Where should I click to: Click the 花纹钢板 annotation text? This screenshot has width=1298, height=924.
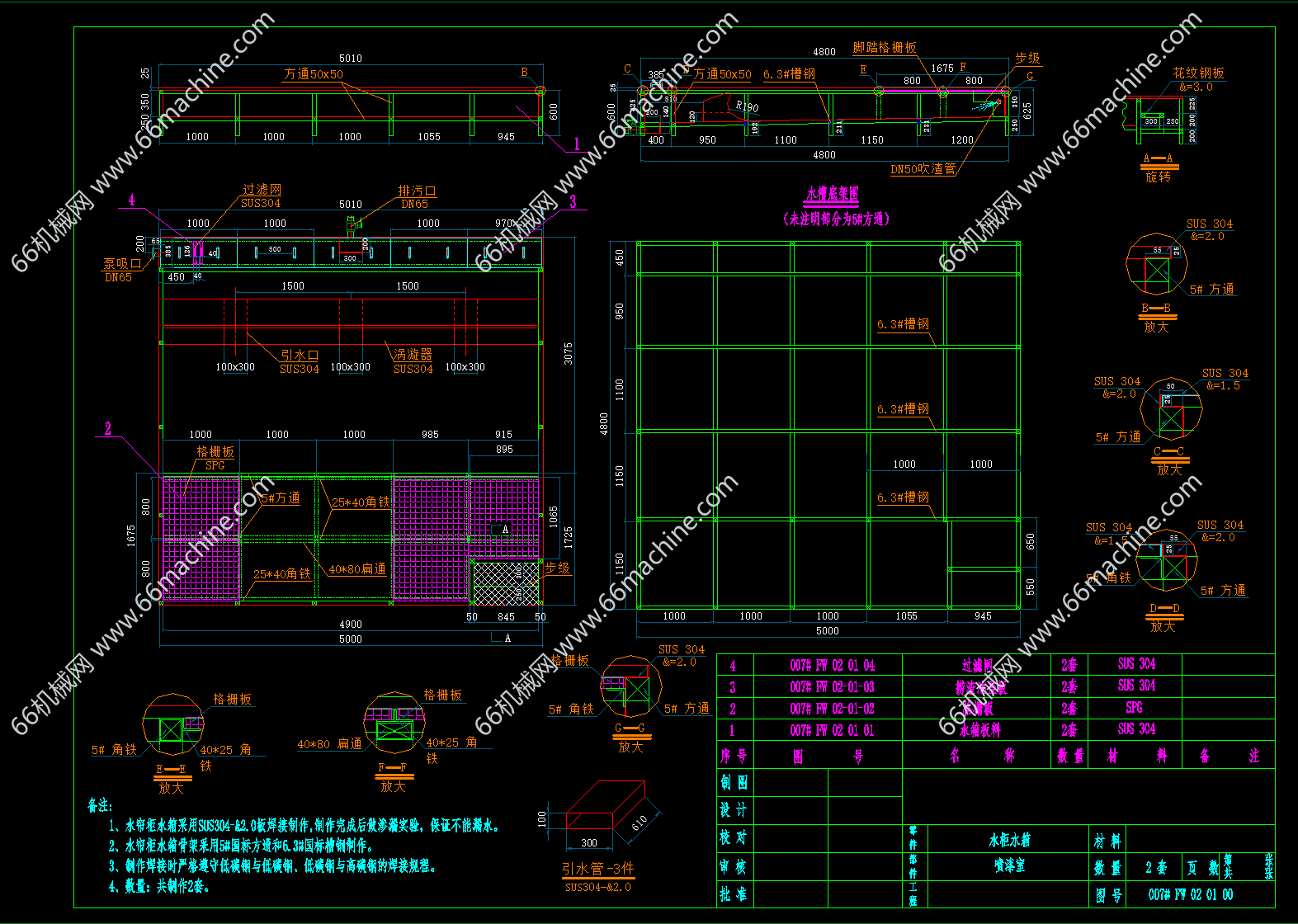click(x=1198, y=73)
